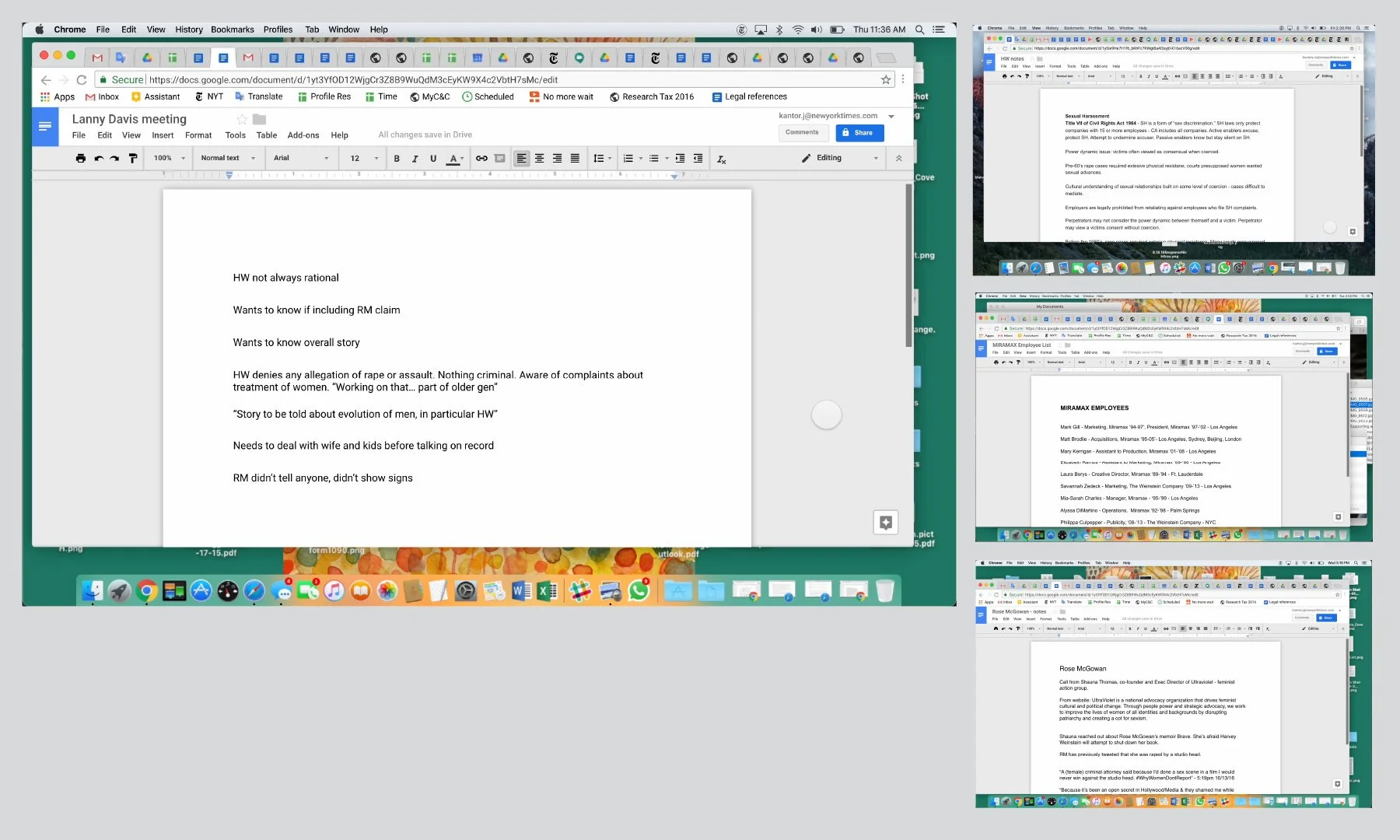Open Finder from the Dock

pyautogui.click(x=93, y=591)
